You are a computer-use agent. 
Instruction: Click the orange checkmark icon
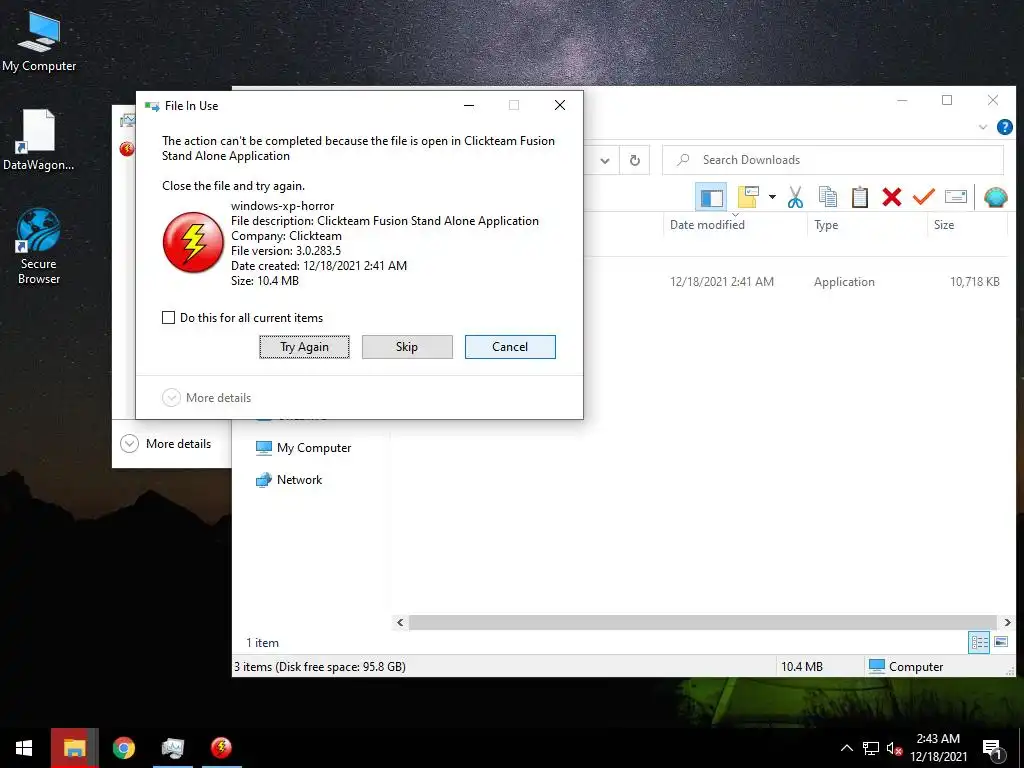click(923, 197)
